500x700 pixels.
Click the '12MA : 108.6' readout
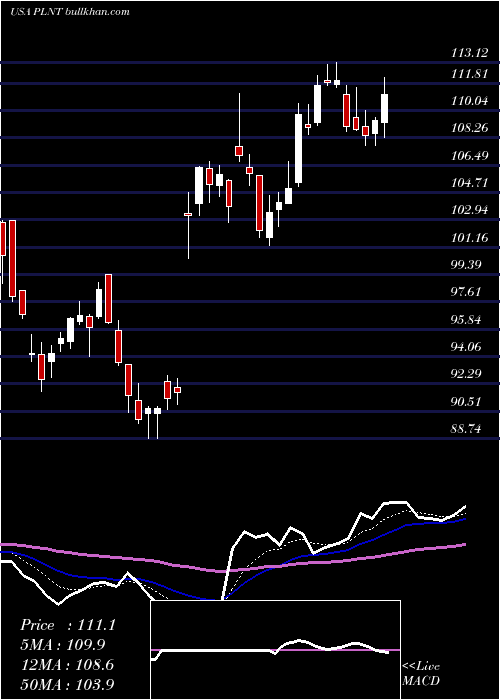click(x=67, y=665)
